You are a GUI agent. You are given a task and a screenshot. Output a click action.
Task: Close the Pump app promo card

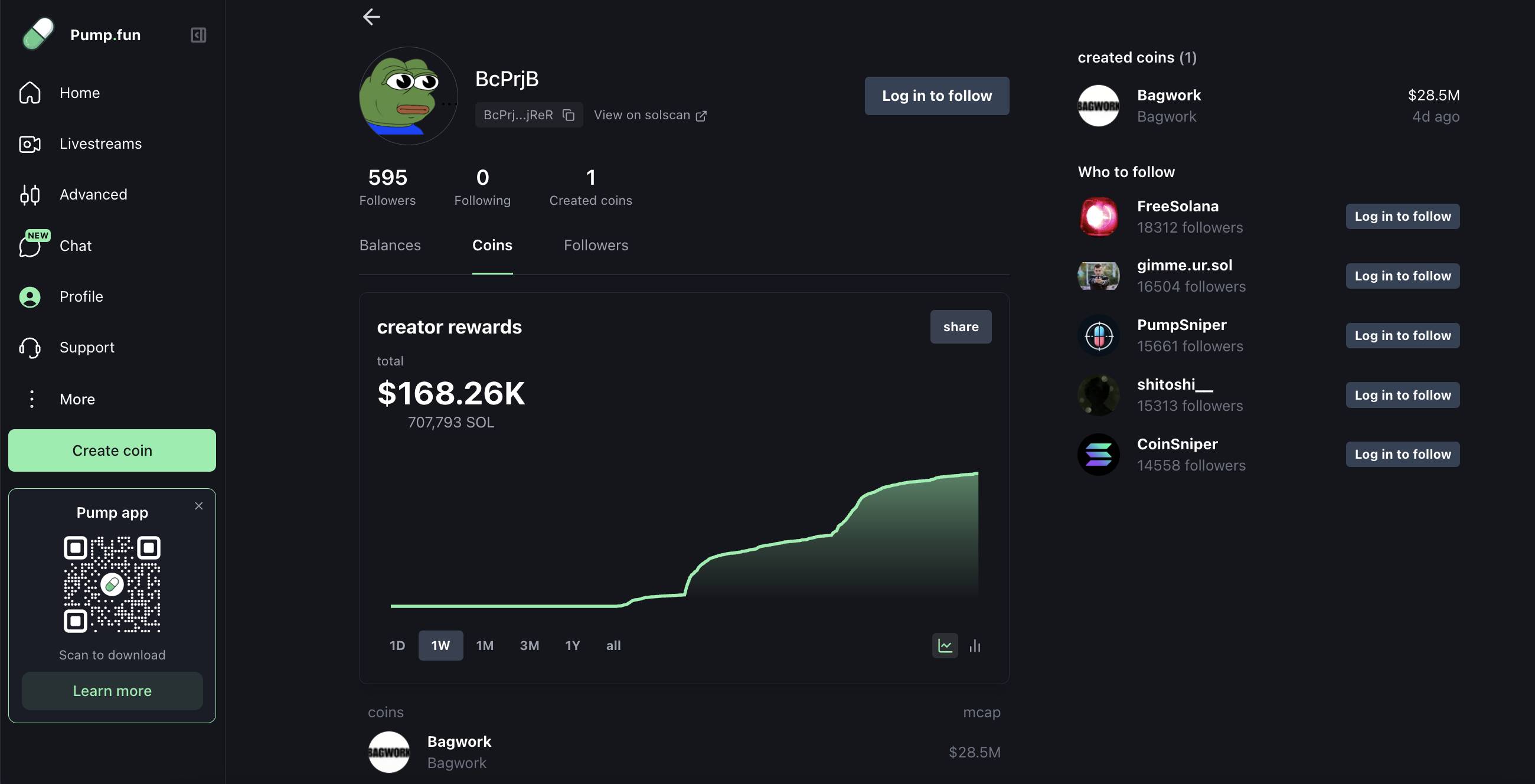tap(199, 506)
